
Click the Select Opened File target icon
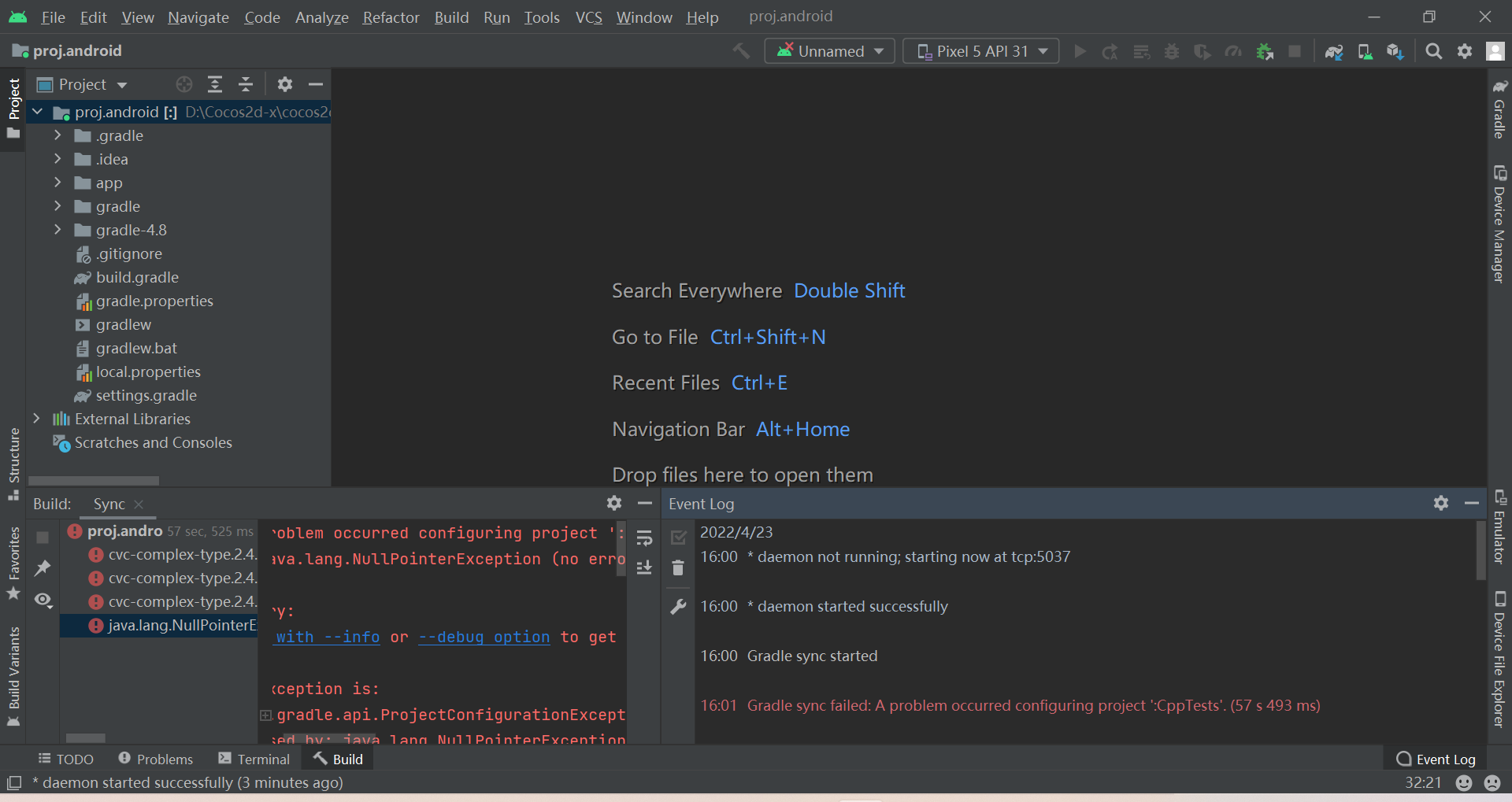pyautogui.click(x=184, y=85)
